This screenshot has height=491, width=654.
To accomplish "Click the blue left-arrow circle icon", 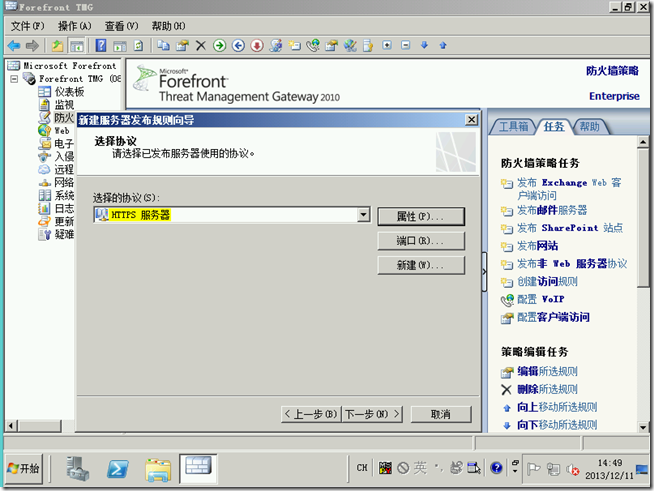I will pos(238,45).
